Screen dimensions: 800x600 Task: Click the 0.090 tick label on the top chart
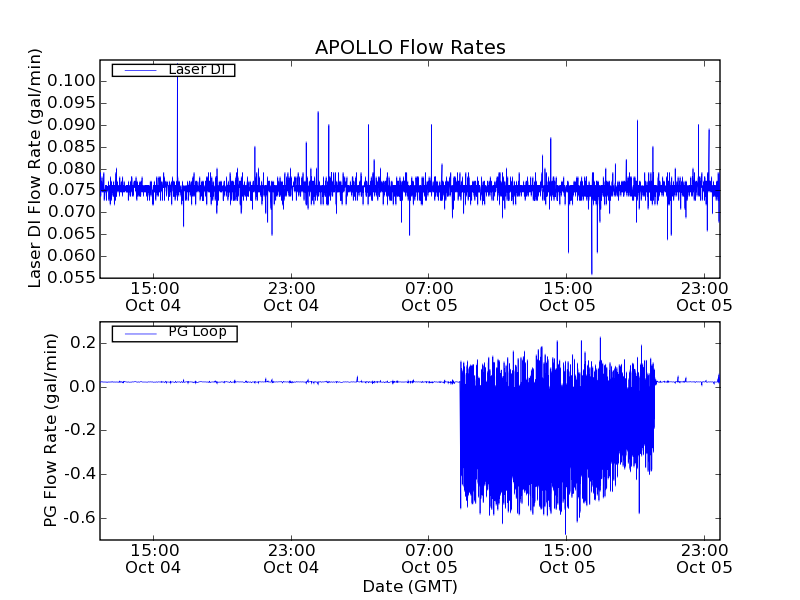tap(71, 124)
